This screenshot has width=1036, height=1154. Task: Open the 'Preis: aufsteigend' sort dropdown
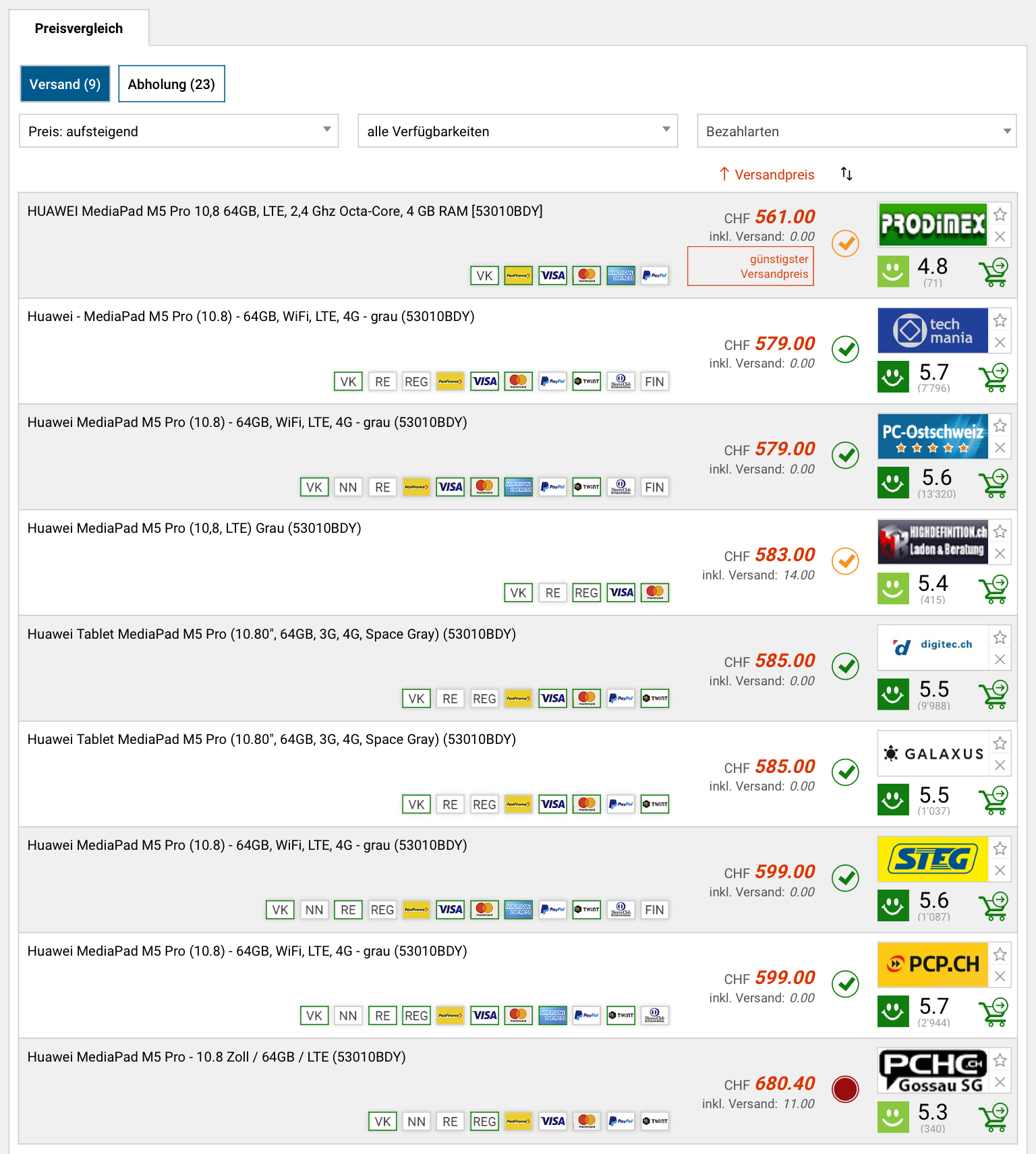179,131
